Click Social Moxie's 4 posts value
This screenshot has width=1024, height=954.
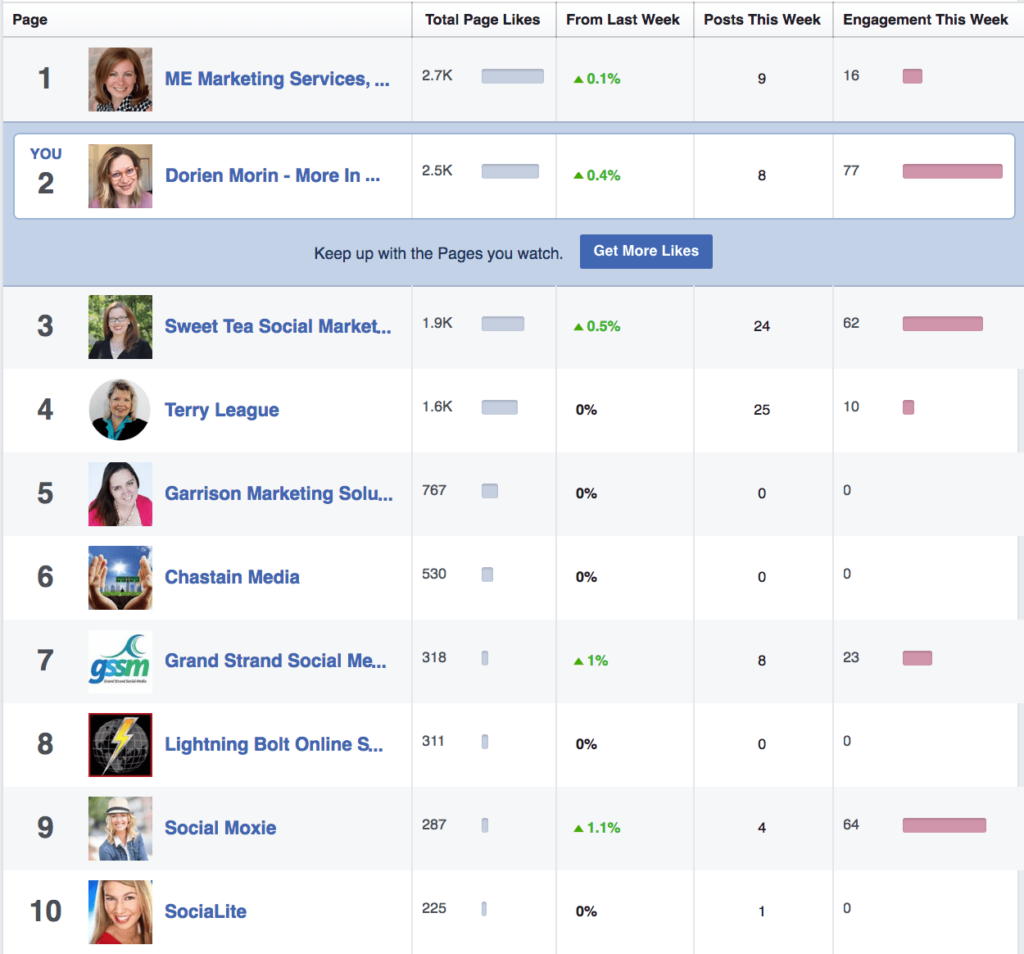(762, 828)
